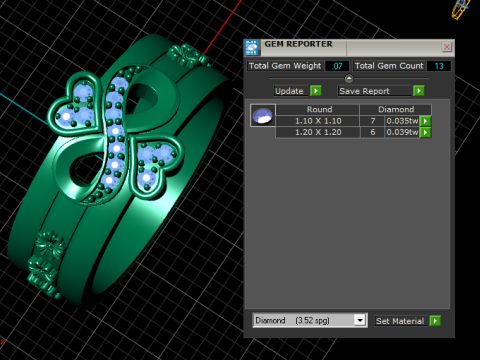Click the Set Material label

point(400,321)
